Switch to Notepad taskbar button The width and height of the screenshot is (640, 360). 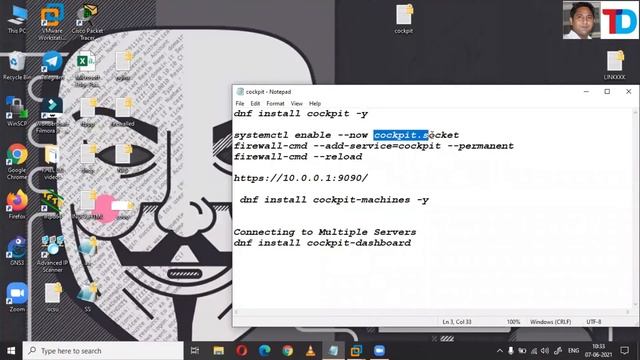(x=333, y=351)
